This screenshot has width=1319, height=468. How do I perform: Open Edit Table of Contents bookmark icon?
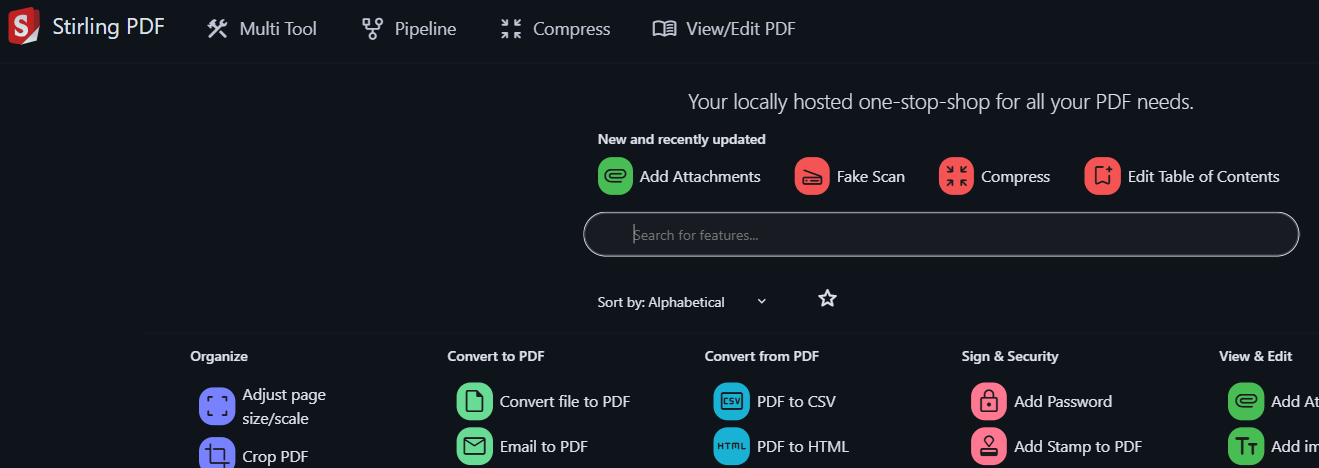1103,177
